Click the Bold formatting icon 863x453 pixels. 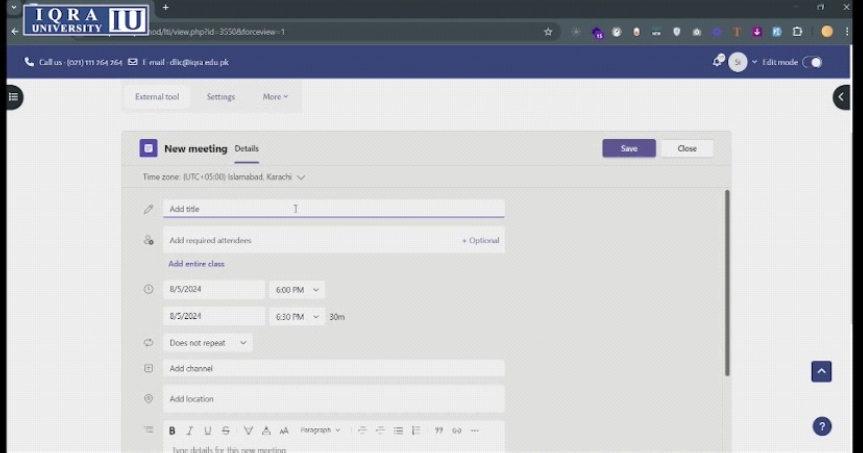point(172,430)
